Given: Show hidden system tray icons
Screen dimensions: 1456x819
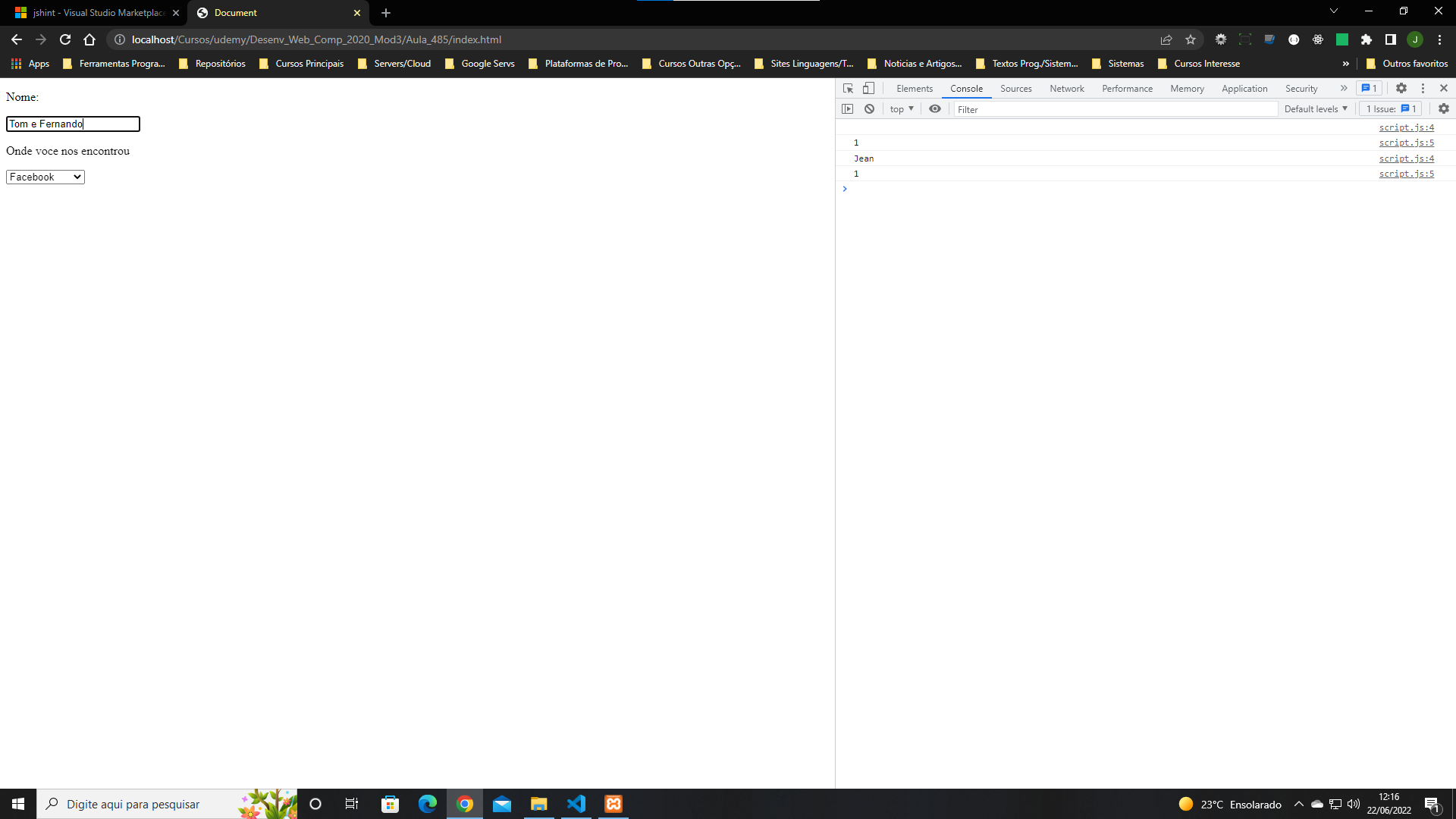Looking at the screenshot, I should [x=1298, y=804].
